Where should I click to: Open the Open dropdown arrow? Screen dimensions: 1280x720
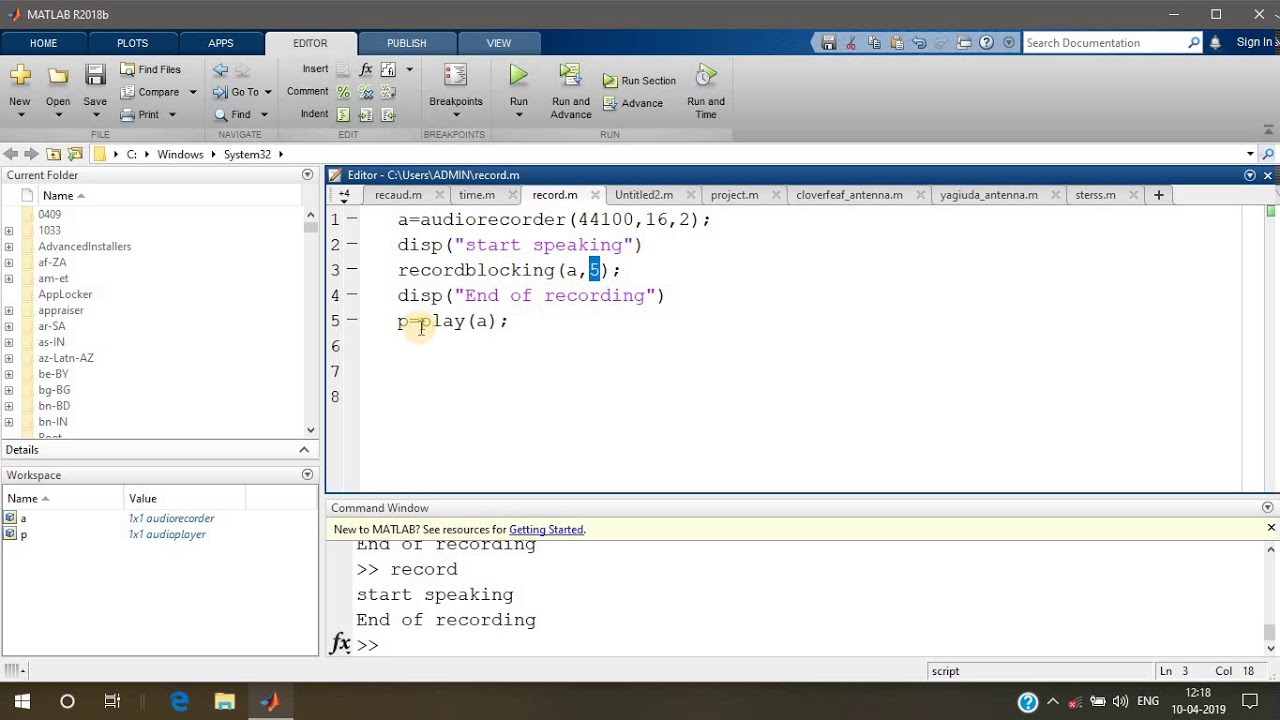pos(58,115)
